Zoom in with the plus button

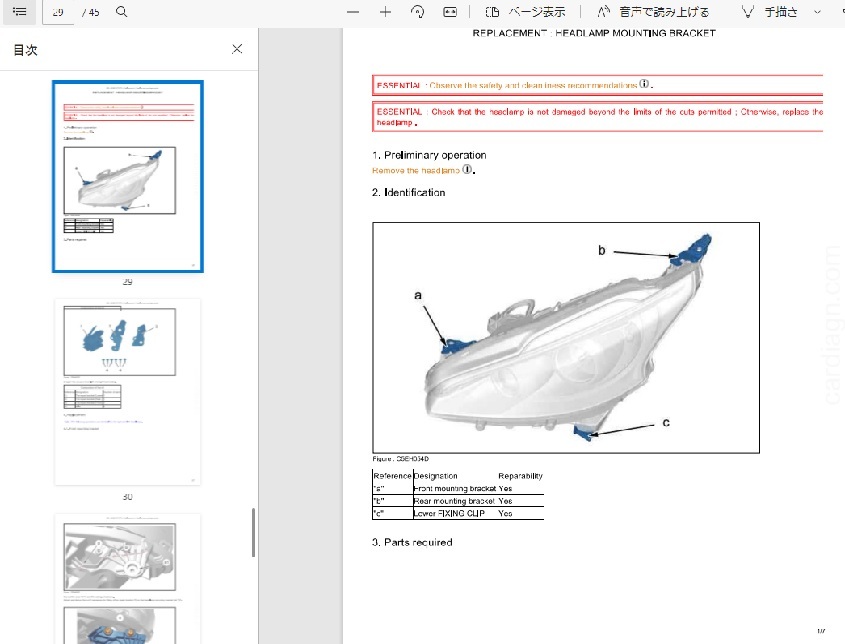[385, 12]
